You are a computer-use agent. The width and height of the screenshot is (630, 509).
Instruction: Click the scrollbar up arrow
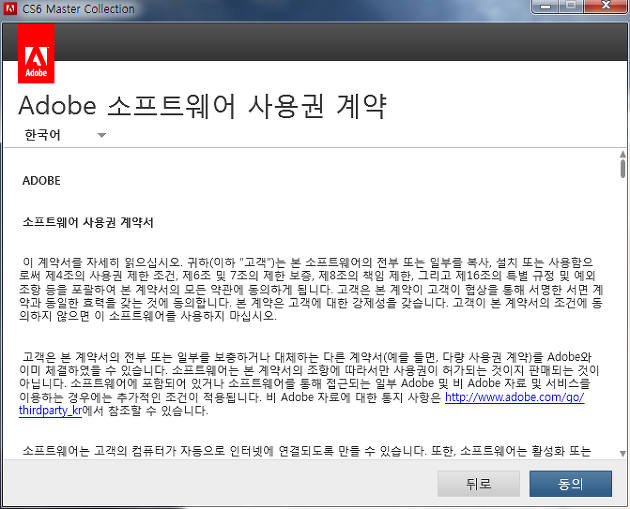(622, 154)
